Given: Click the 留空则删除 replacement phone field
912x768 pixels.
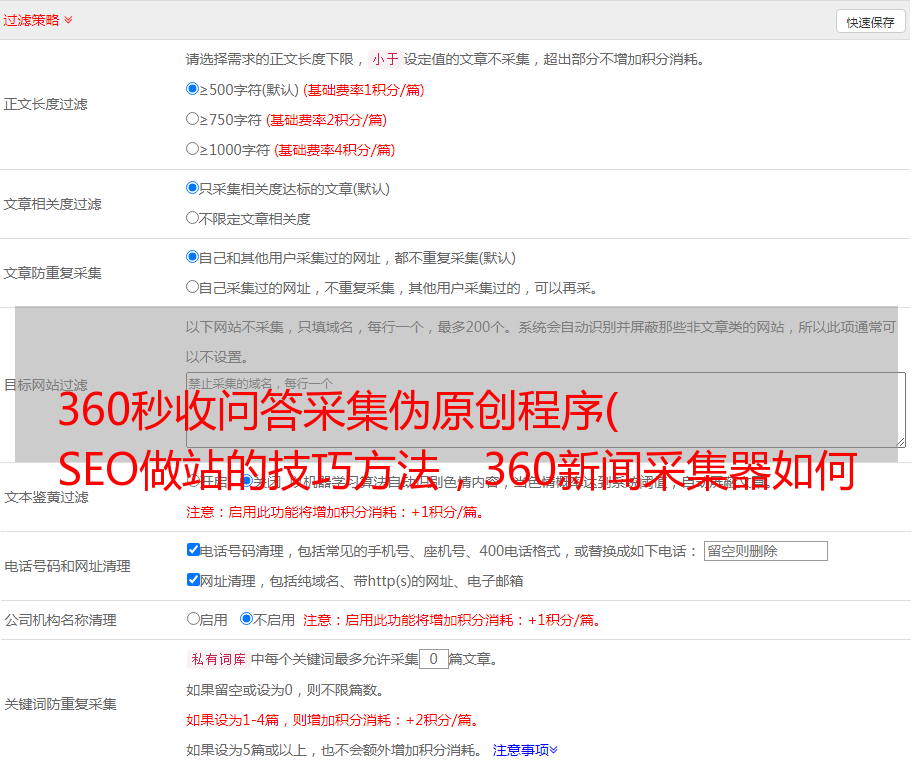Looking at the screenshot, I should tap(765, 551).
